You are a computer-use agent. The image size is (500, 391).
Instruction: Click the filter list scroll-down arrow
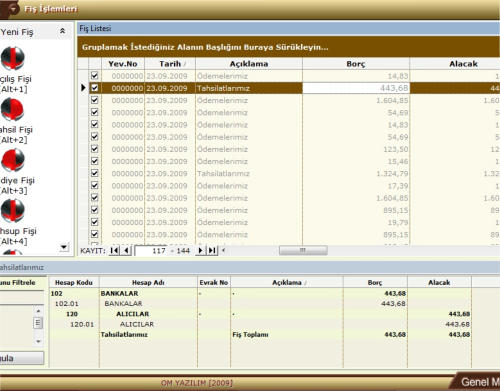tap(38, 341)
